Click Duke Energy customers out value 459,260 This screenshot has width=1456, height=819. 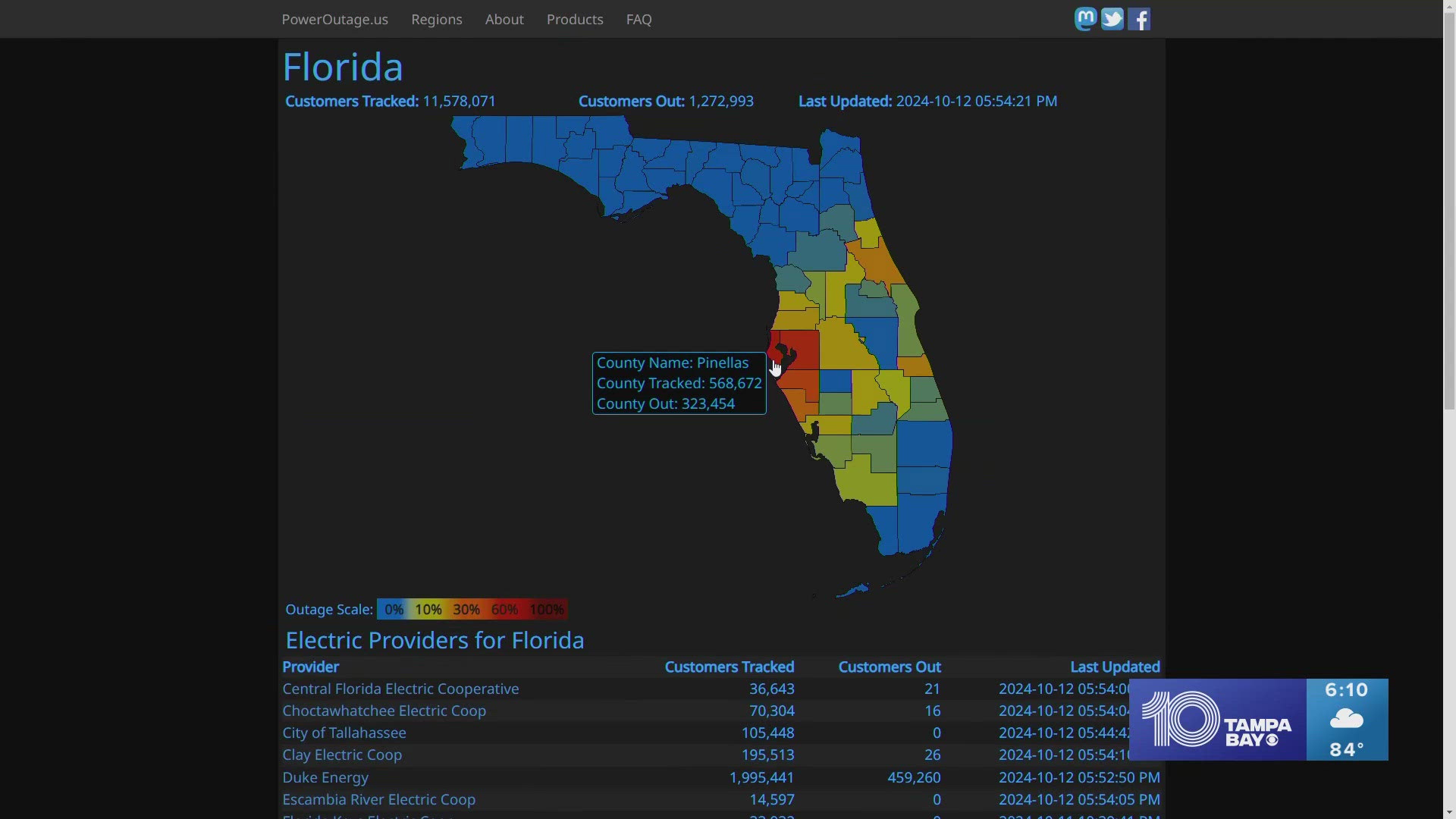tap(914, 777)
